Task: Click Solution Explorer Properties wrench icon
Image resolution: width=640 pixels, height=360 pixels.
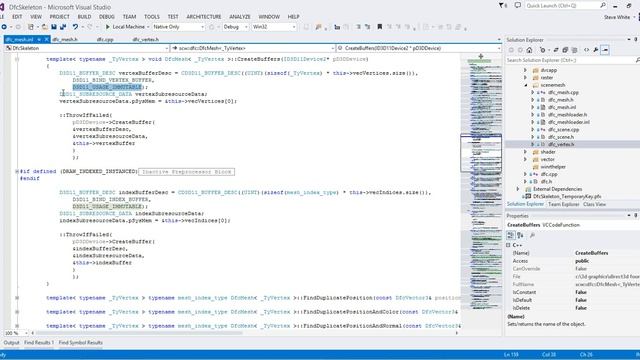Action: tap(596, 50)
